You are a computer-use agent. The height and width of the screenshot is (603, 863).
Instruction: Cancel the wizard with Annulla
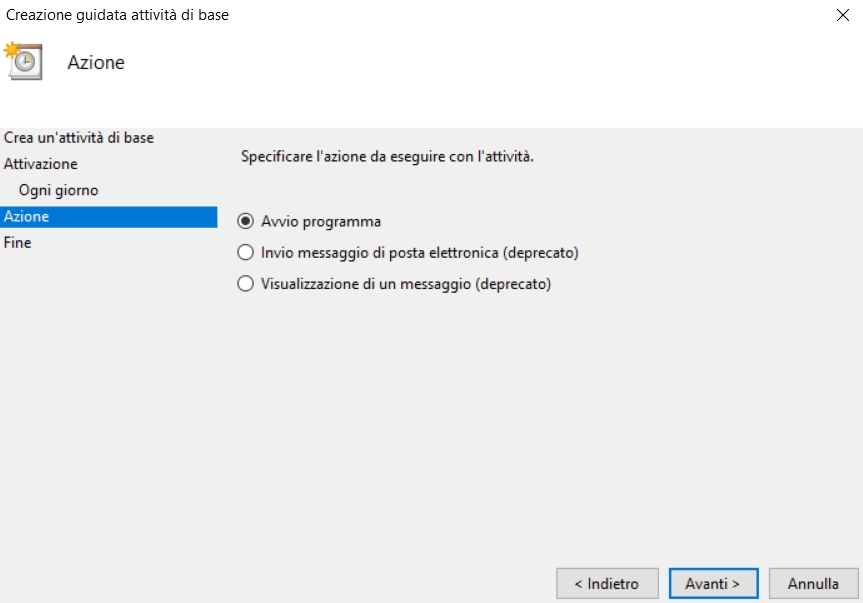pos(813,583)
